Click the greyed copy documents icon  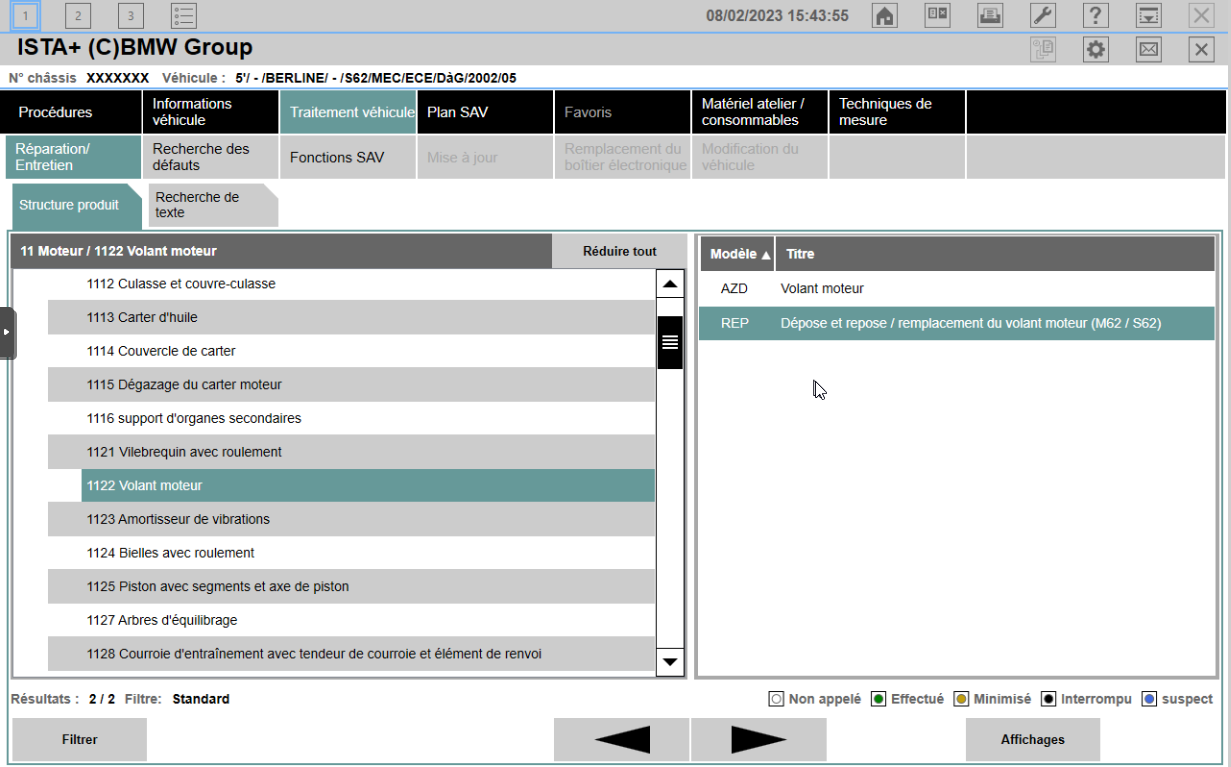coord(1043,49)
